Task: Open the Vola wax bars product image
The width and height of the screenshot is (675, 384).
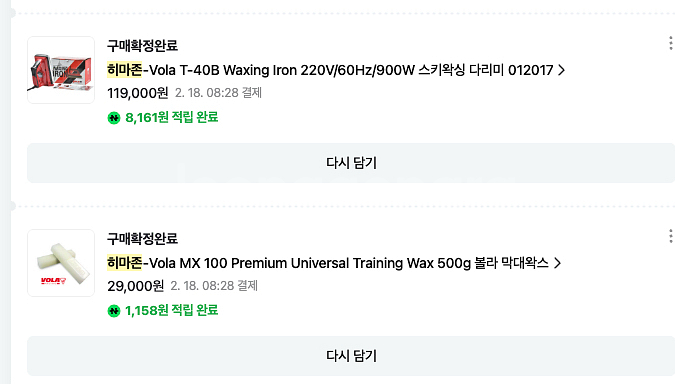Action: point(61,263)
